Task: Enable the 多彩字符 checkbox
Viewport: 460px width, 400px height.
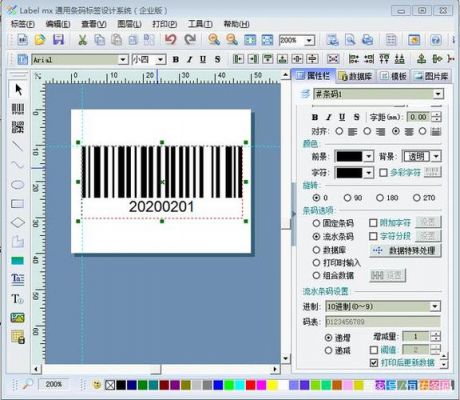Action: pyautogui.click(x=383, y=172)
